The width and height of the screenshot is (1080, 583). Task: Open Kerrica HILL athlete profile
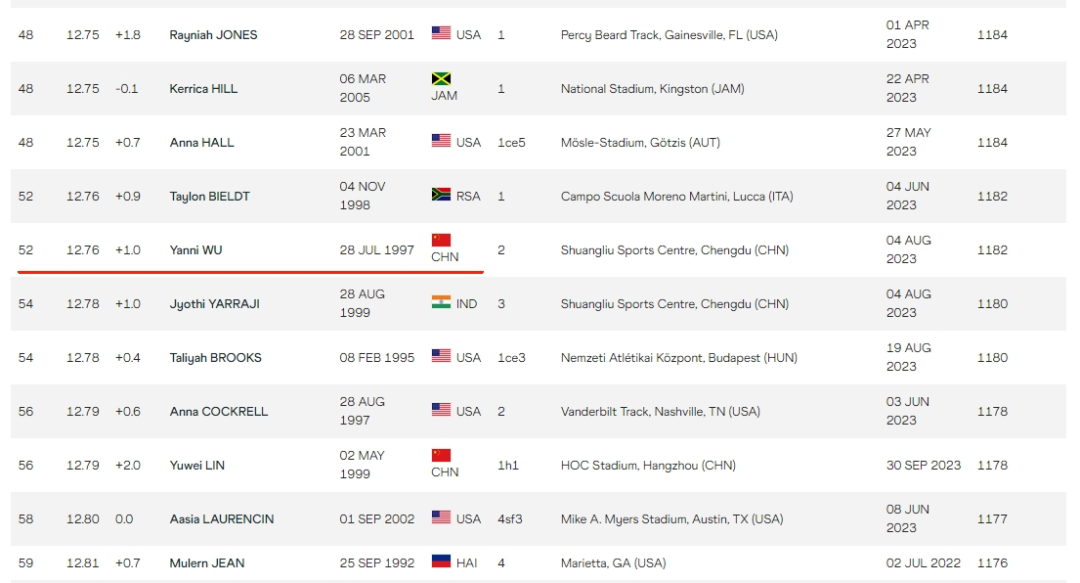click(203, 89)
